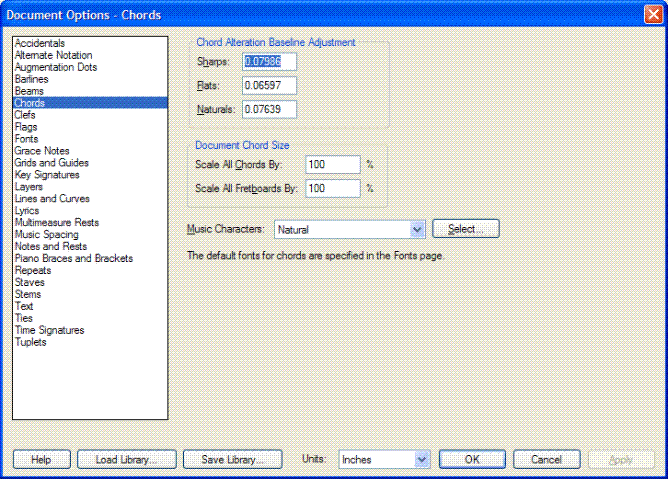
Task: Open Help for this dialog
Action: click(41, 460)
